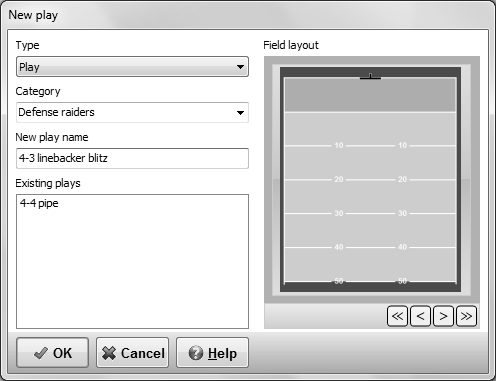Click the question mark Help icon

[x=196, y=353]
